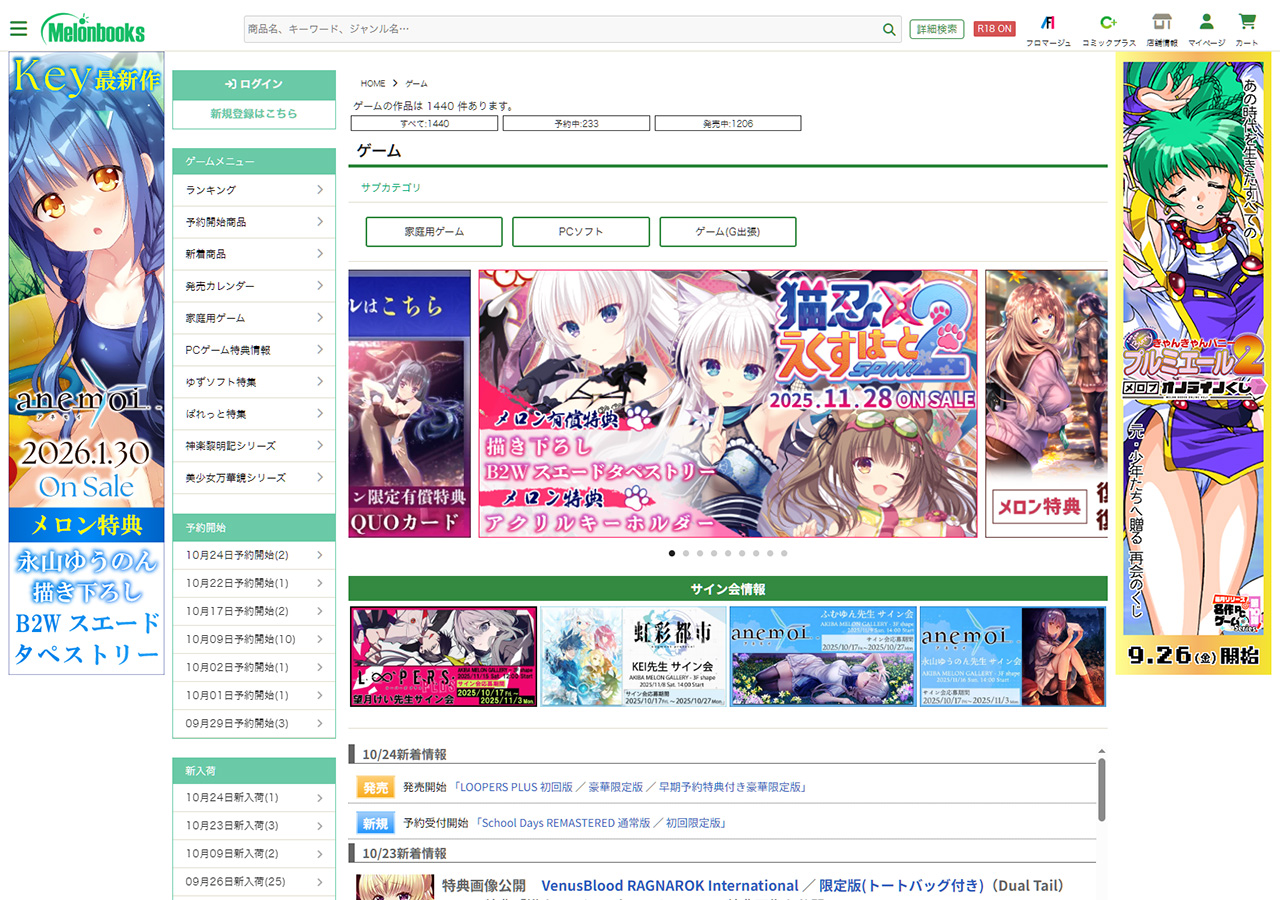The image size is (1280, 900).
Task: Select the last carousel pagination dot
Action: 784,553
